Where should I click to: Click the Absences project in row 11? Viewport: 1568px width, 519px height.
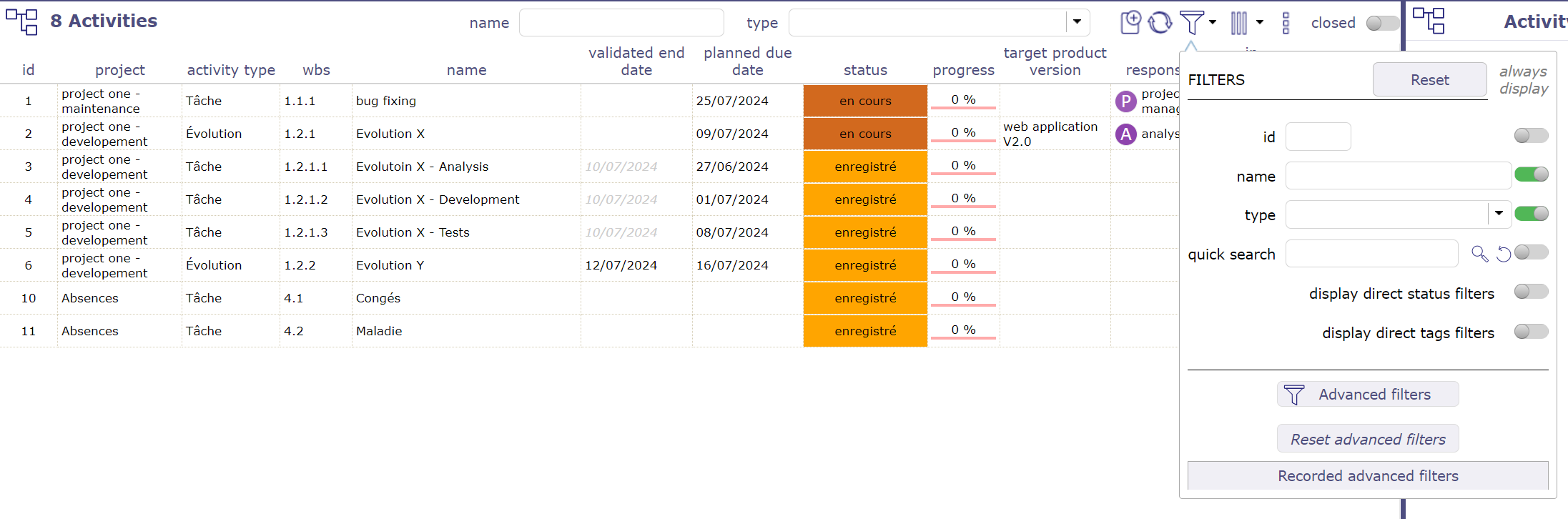tap(90, 331)
